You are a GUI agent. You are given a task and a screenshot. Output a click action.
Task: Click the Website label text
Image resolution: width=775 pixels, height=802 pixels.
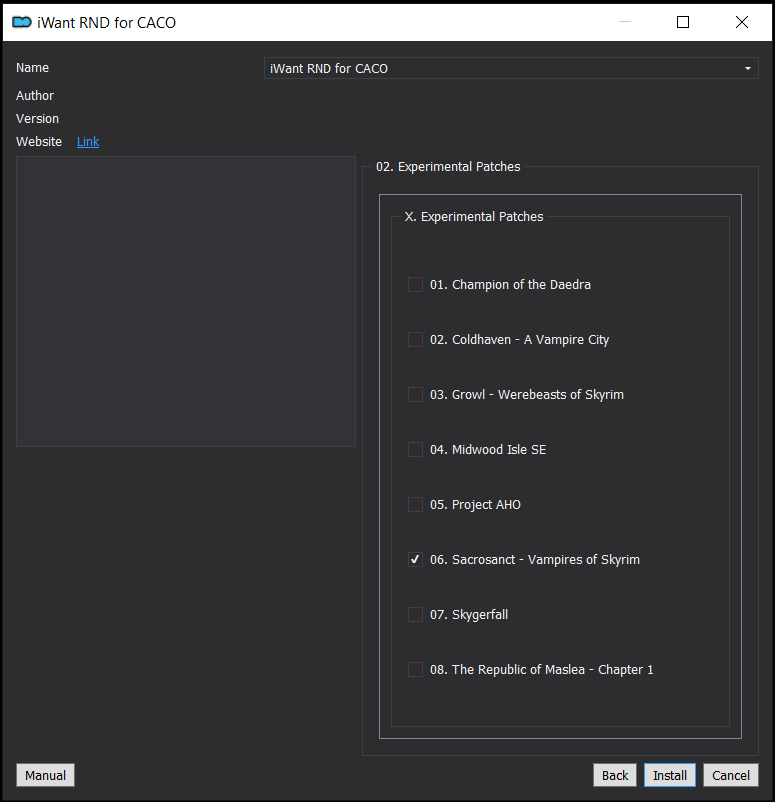(x=39, y=142)
